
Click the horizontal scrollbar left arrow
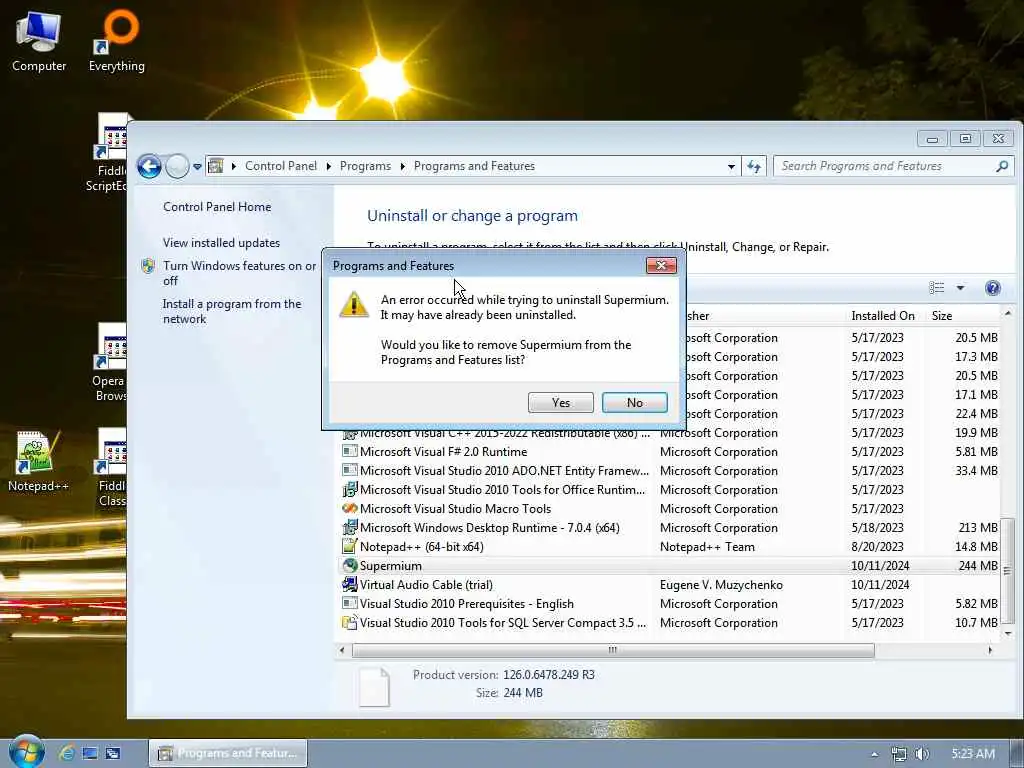[x=342, y=650]
